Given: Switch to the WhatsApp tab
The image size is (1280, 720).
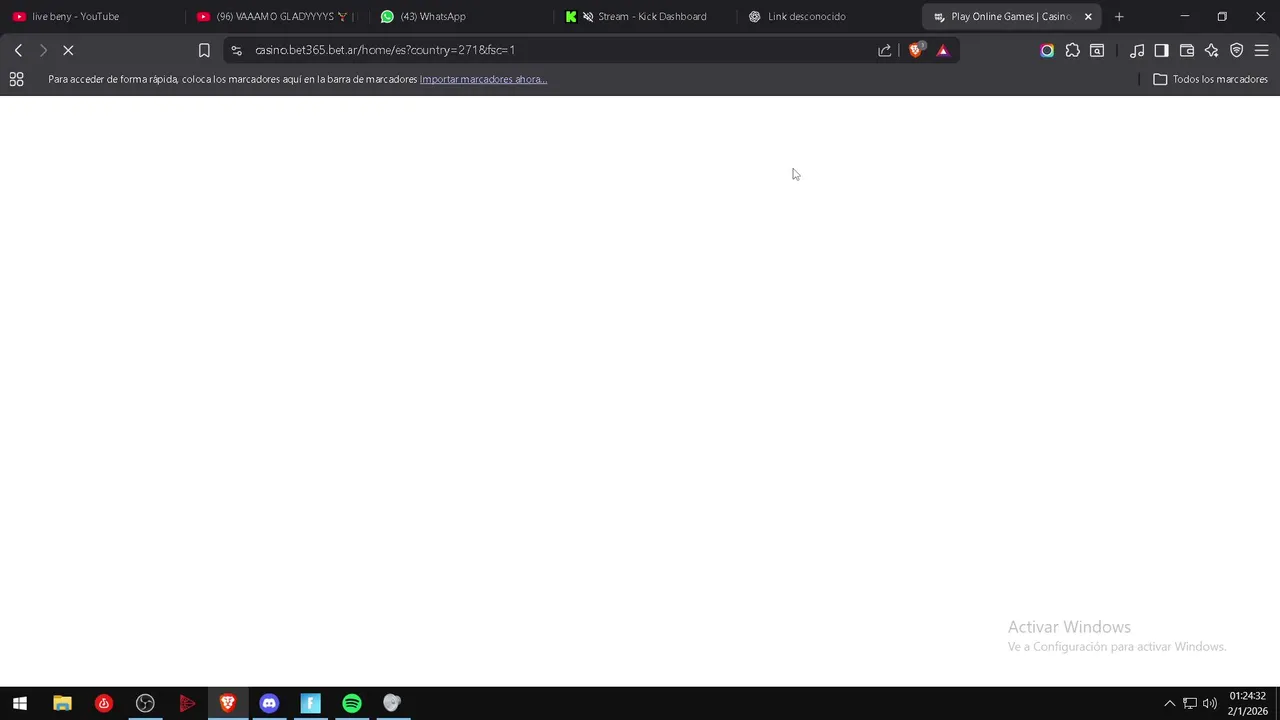Looking at the screenshot, I should (458, 16).
